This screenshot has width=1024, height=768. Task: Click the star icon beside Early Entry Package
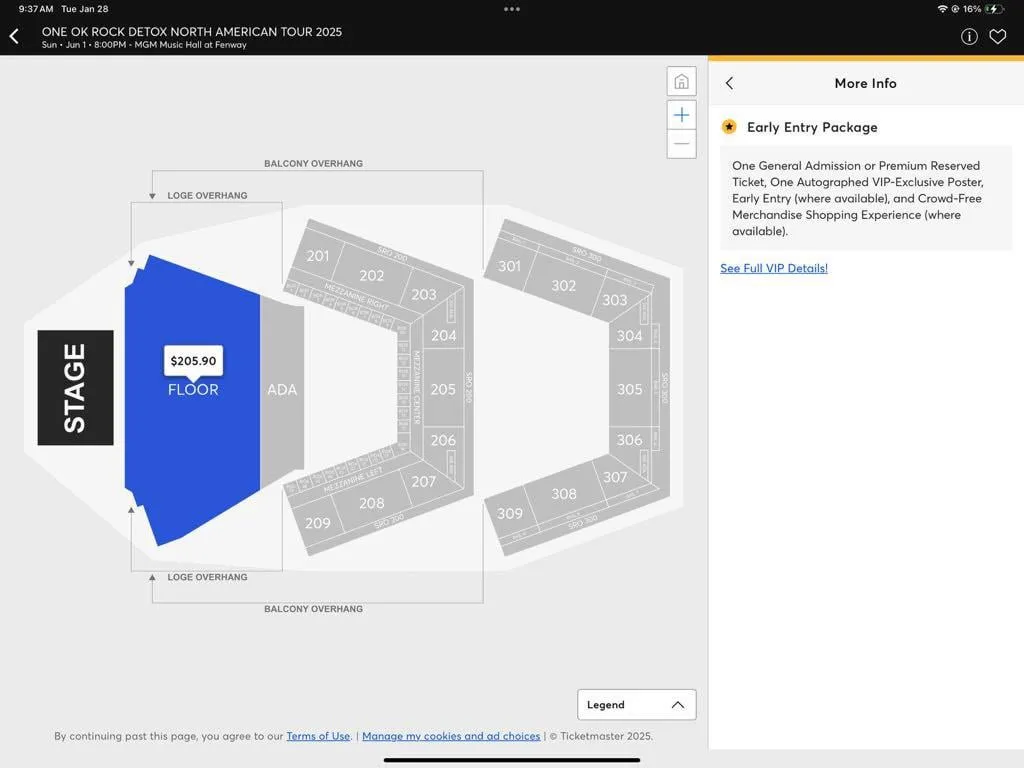point(728,126)
